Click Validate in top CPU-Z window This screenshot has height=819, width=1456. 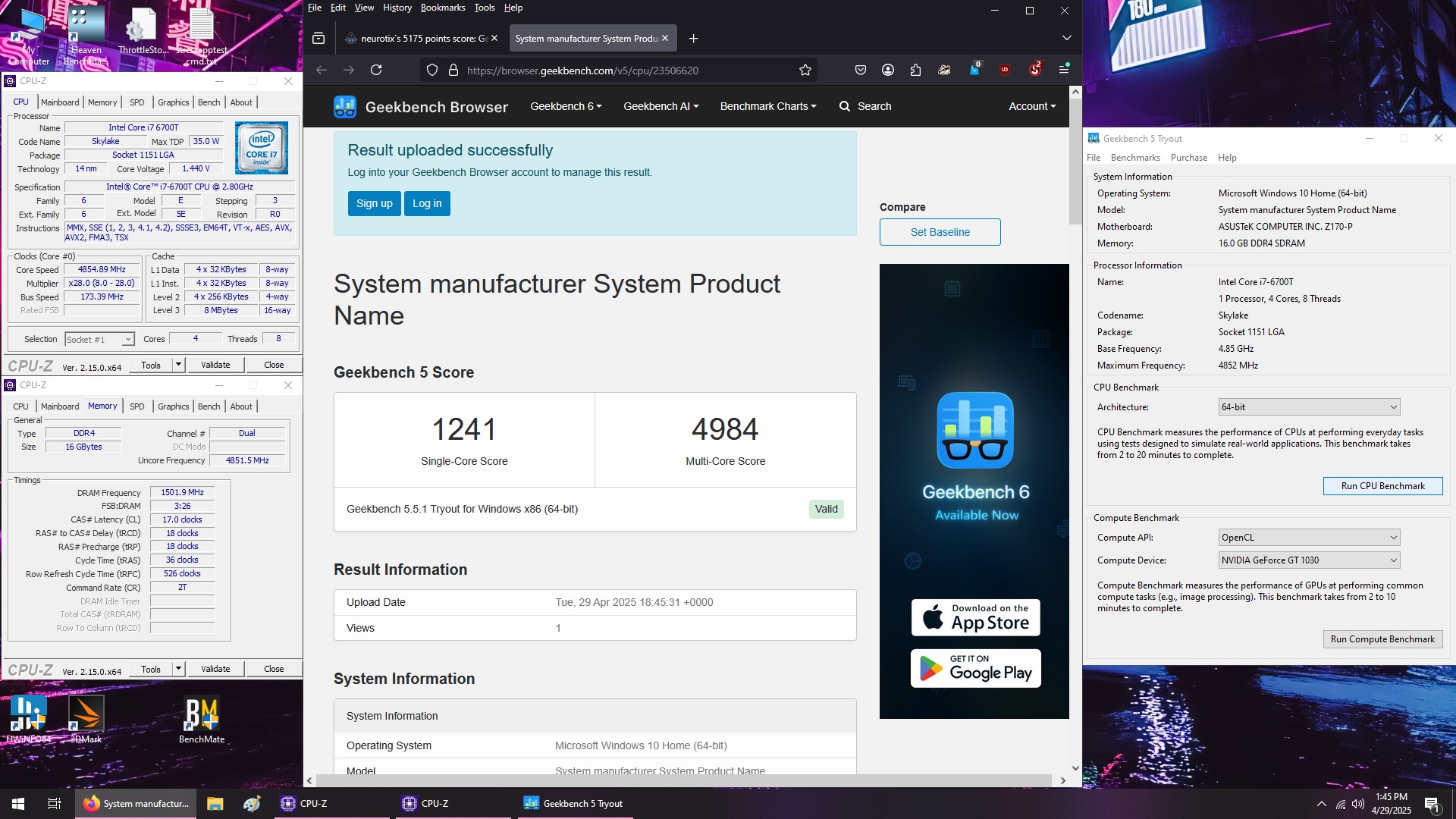tap(215, 365)
